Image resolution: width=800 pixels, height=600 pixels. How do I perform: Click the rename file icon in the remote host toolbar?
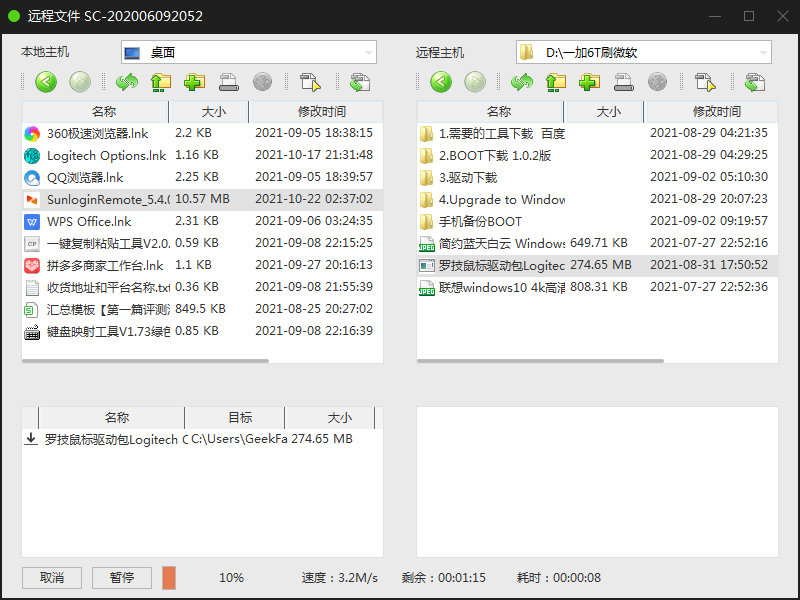623,82
